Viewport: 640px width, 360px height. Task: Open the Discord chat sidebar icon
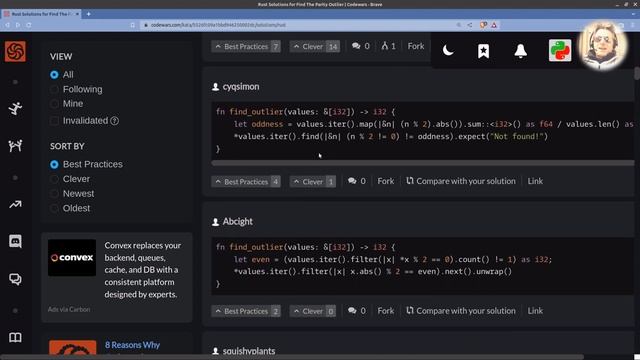(15, 241)
